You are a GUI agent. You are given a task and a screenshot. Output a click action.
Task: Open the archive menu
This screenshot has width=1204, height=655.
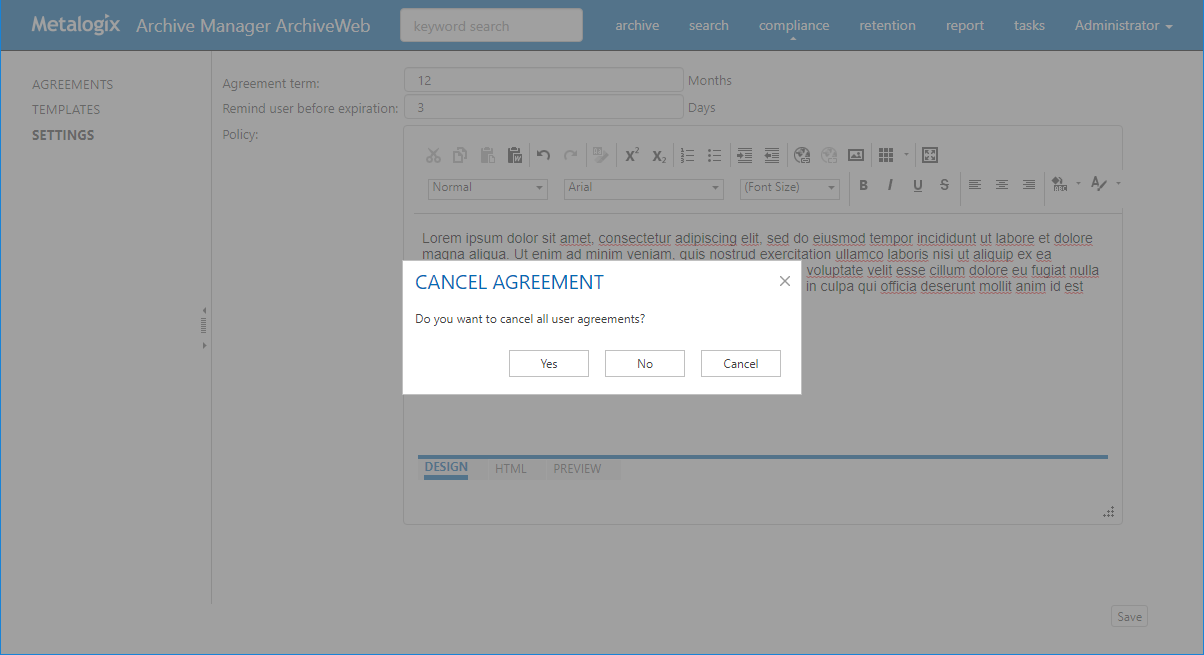pos(637,26)
